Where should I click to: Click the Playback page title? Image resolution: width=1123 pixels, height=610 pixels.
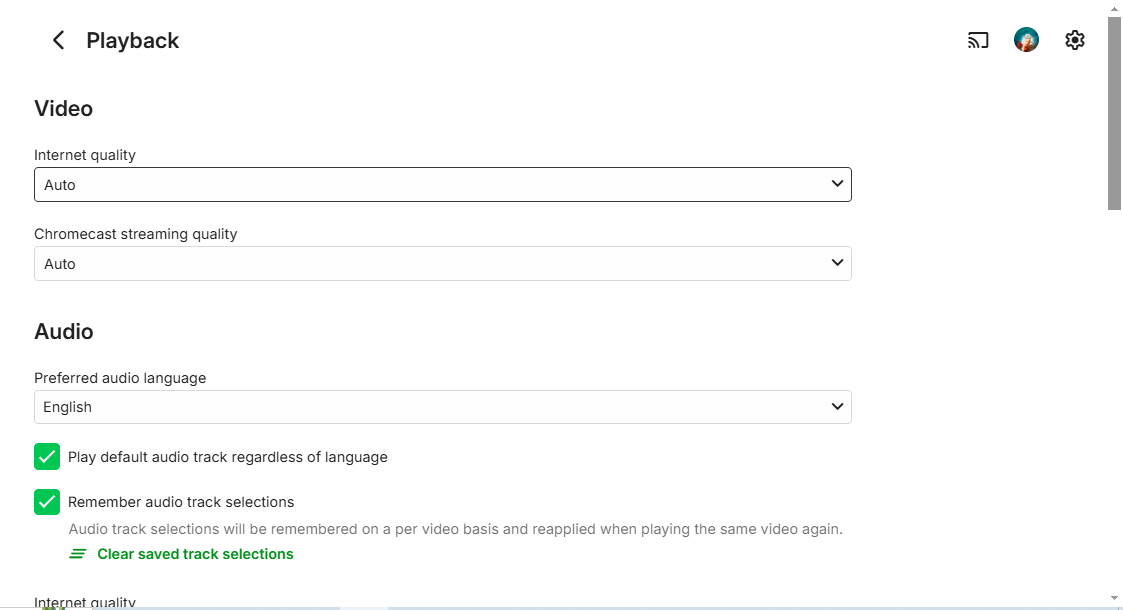tap(133, 41)
